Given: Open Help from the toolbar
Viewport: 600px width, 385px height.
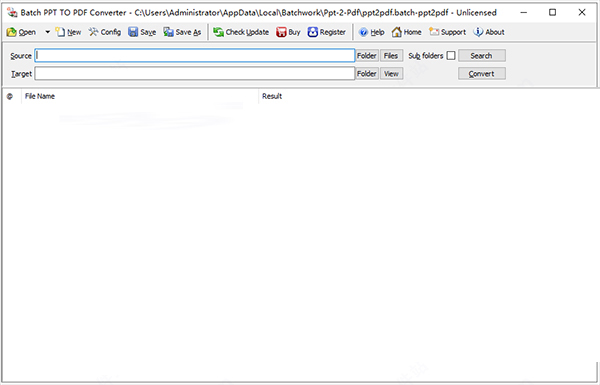Looking at the screenshot, I should pos(372,32).
